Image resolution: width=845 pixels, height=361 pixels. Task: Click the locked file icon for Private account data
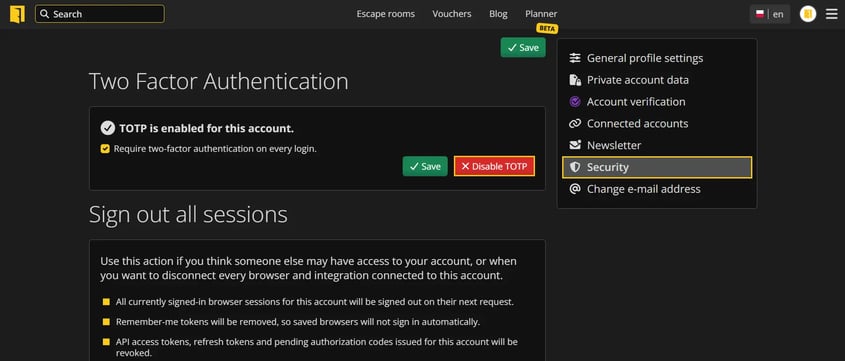coord(575,80)
